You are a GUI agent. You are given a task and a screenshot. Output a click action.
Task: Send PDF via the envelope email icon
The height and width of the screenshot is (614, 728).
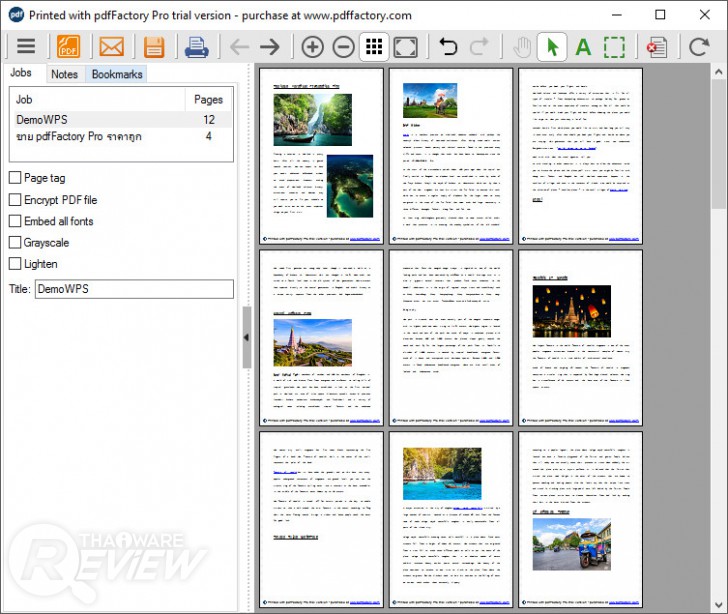111,46
